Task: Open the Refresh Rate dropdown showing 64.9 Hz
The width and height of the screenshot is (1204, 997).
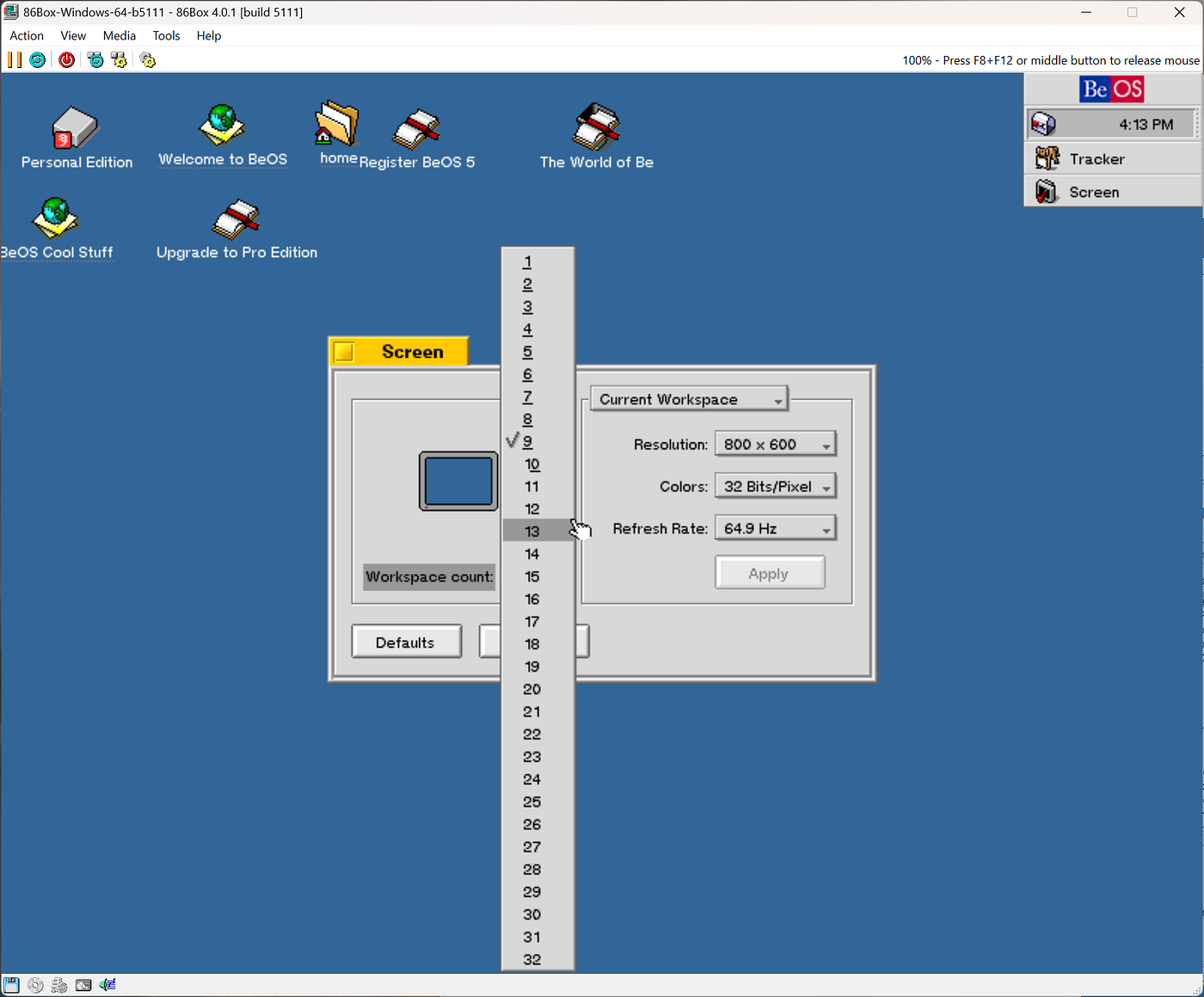Action: [x=774, y=527]
